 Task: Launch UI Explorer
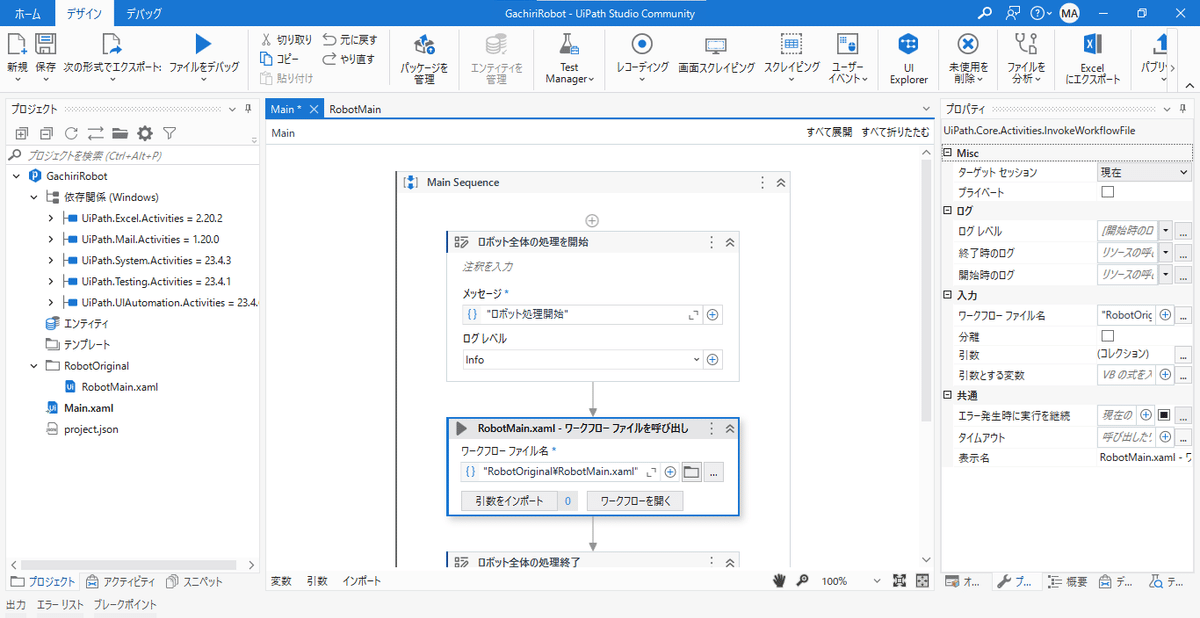tap(908, 58)
